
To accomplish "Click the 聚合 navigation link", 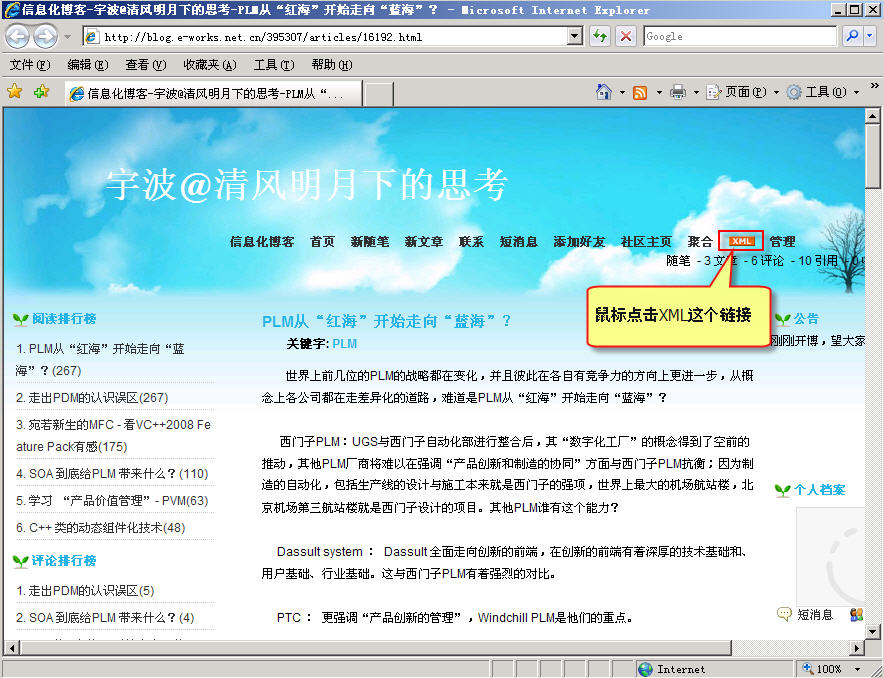I will (x=700, y=242).
